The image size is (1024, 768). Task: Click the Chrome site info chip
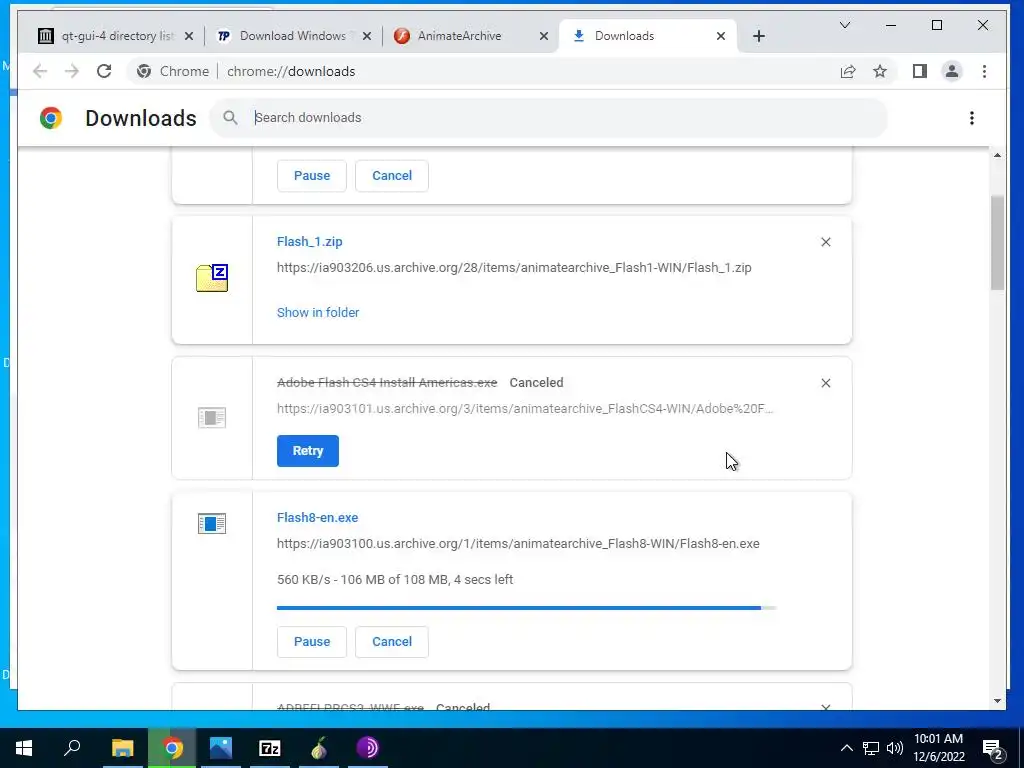[x=173, y=71]
